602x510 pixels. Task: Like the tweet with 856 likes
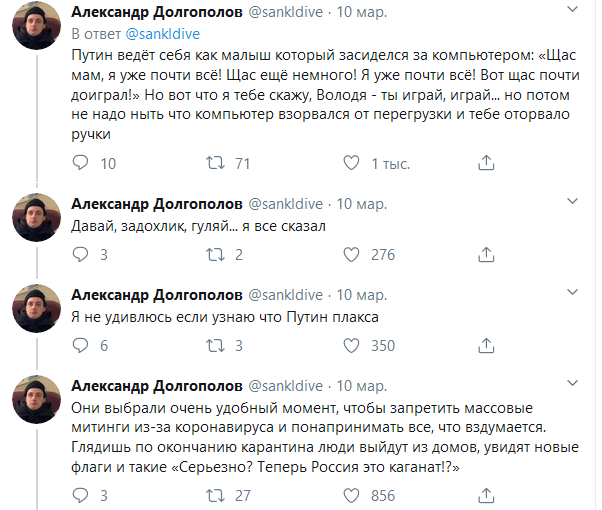click(x=351, y=495)
